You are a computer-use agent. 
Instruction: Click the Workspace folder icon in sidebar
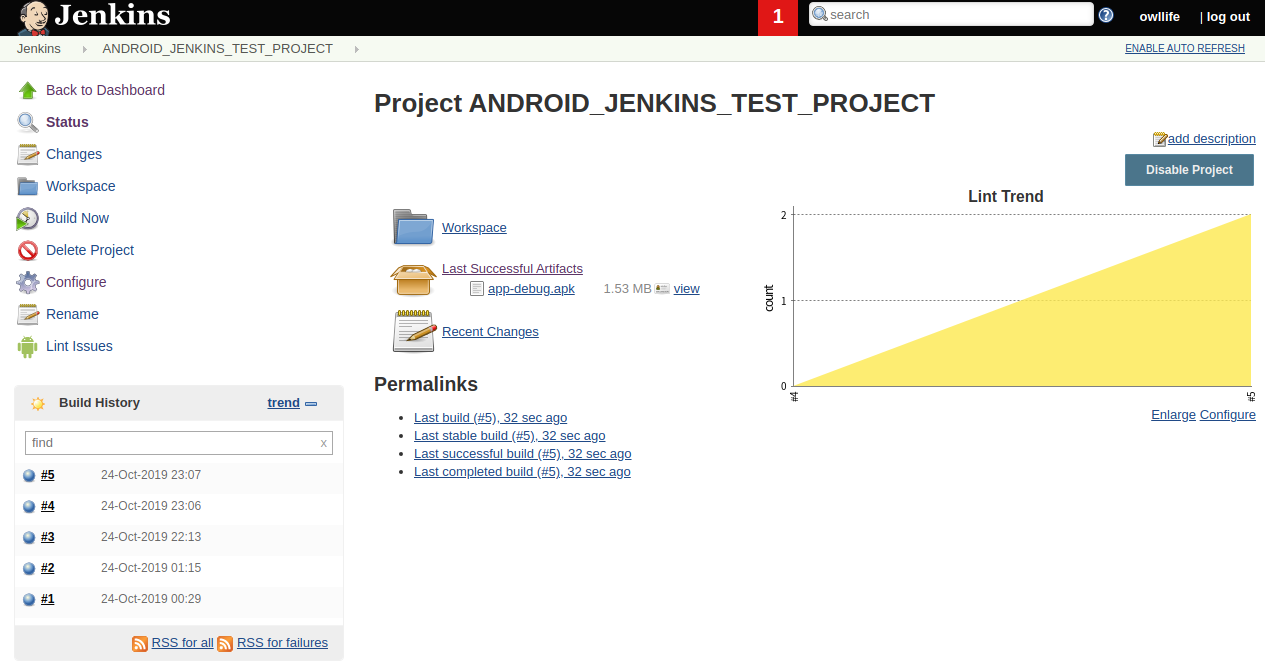[x=28, y=186]
